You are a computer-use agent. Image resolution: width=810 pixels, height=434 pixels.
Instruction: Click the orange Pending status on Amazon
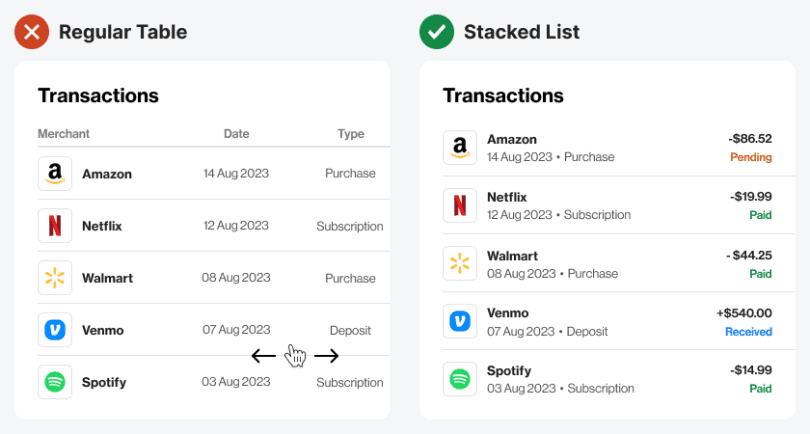751,158
